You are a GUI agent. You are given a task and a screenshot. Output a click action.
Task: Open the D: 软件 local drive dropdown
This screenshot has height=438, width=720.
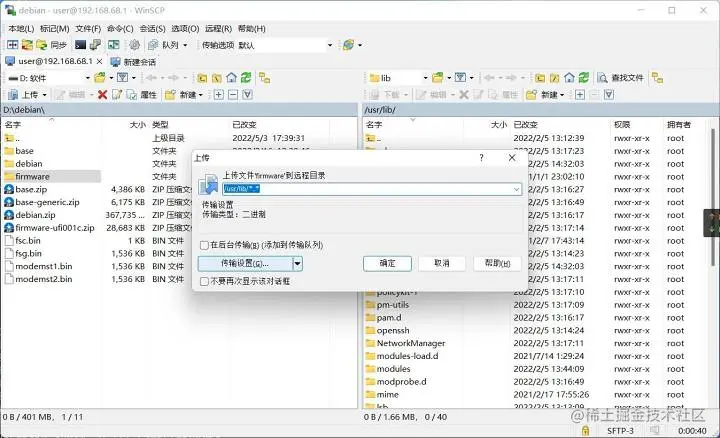[x=87, y=78]
